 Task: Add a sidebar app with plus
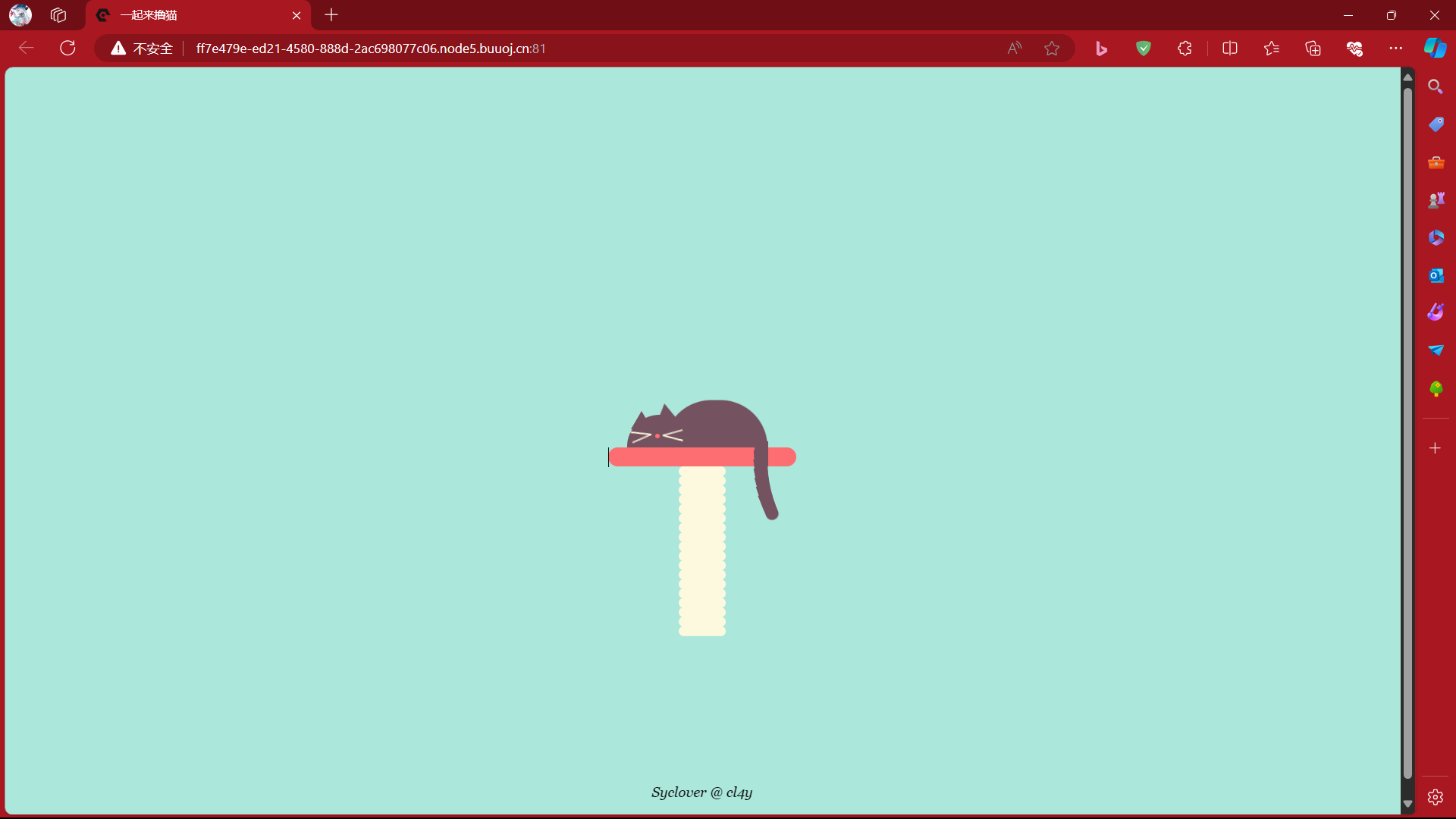1436,448
